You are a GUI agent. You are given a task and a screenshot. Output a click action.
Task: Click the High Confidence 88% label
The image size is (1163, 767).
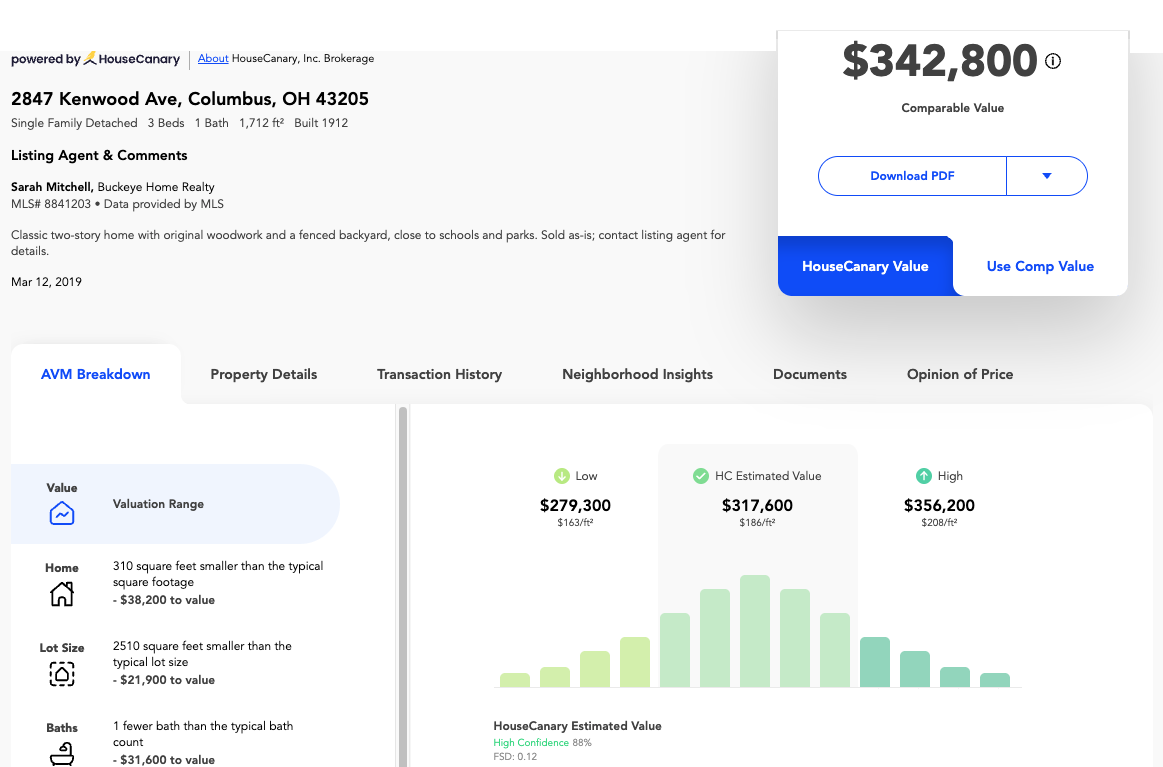coord(542,743)
